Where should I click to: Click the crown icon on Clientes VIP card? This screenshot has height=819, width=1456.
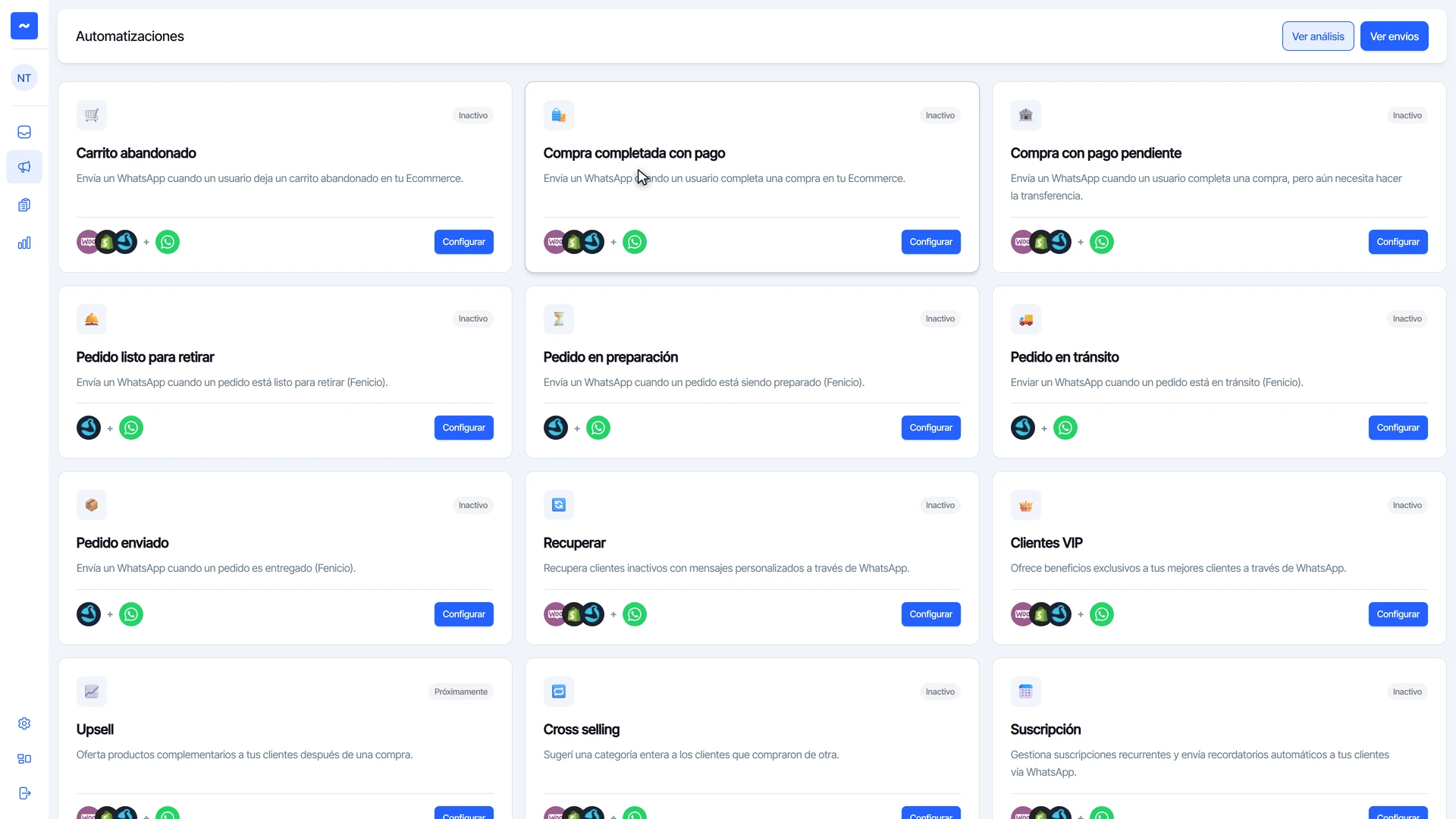[x=1026, y=505]
